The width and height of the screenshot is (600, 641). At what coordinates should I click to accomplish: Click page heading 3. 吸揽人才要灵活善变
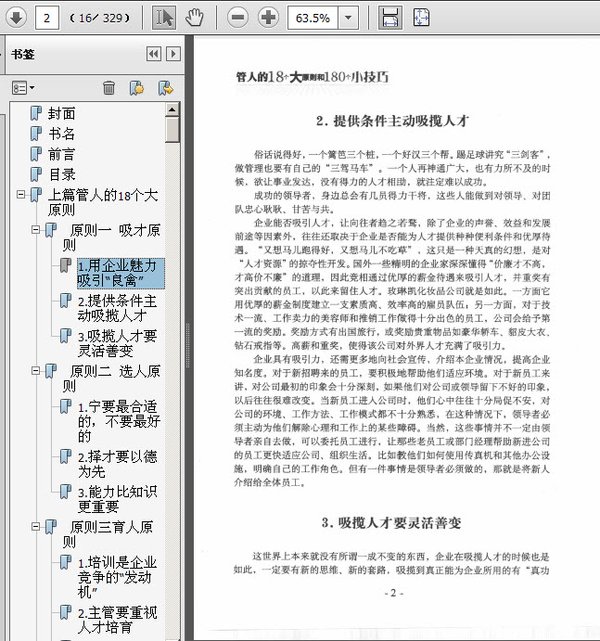click(391, 522)
